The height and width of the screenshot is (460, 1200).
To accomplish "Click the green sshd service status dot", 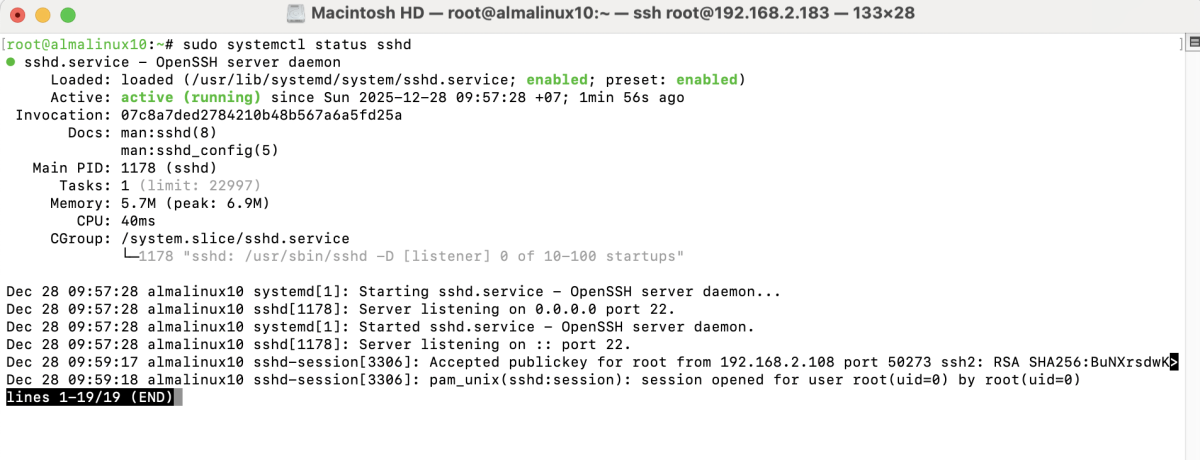I will coord(11,62).
